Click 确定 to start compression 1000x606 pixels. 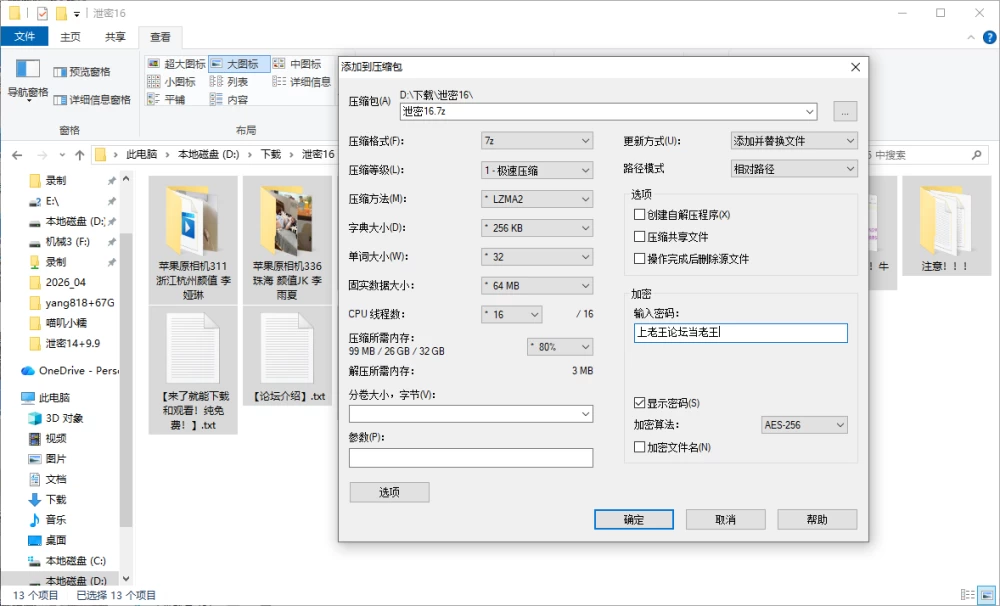coord(634,519)
